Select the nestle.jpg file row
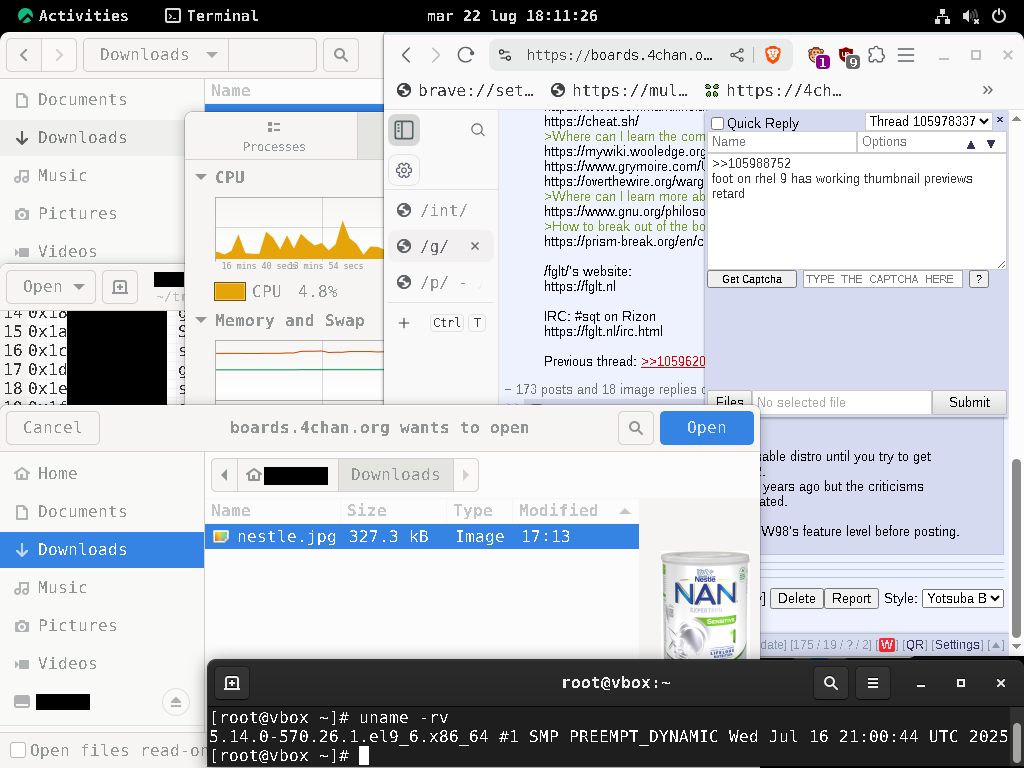Screen dimensions: 1024x768 point(422,537)
